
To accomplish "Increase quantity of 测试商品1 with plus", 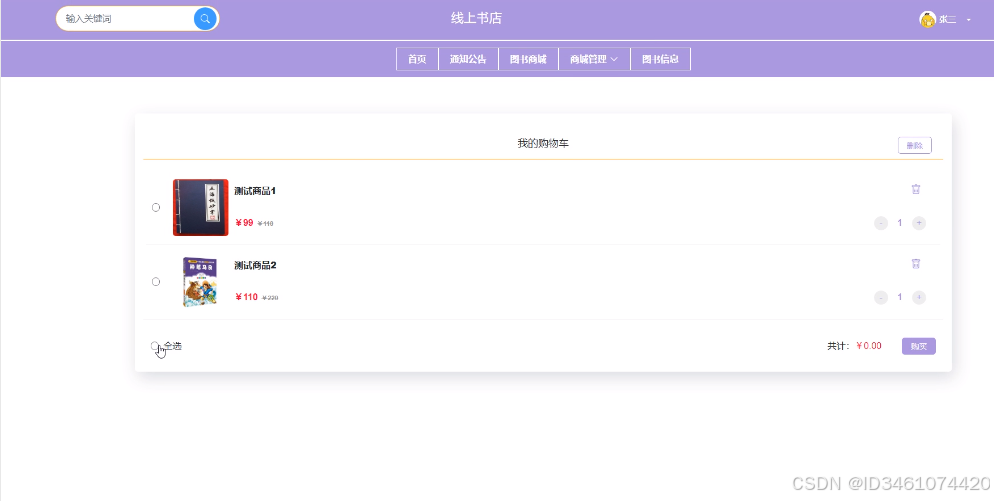I will click(x=919, y=223).
